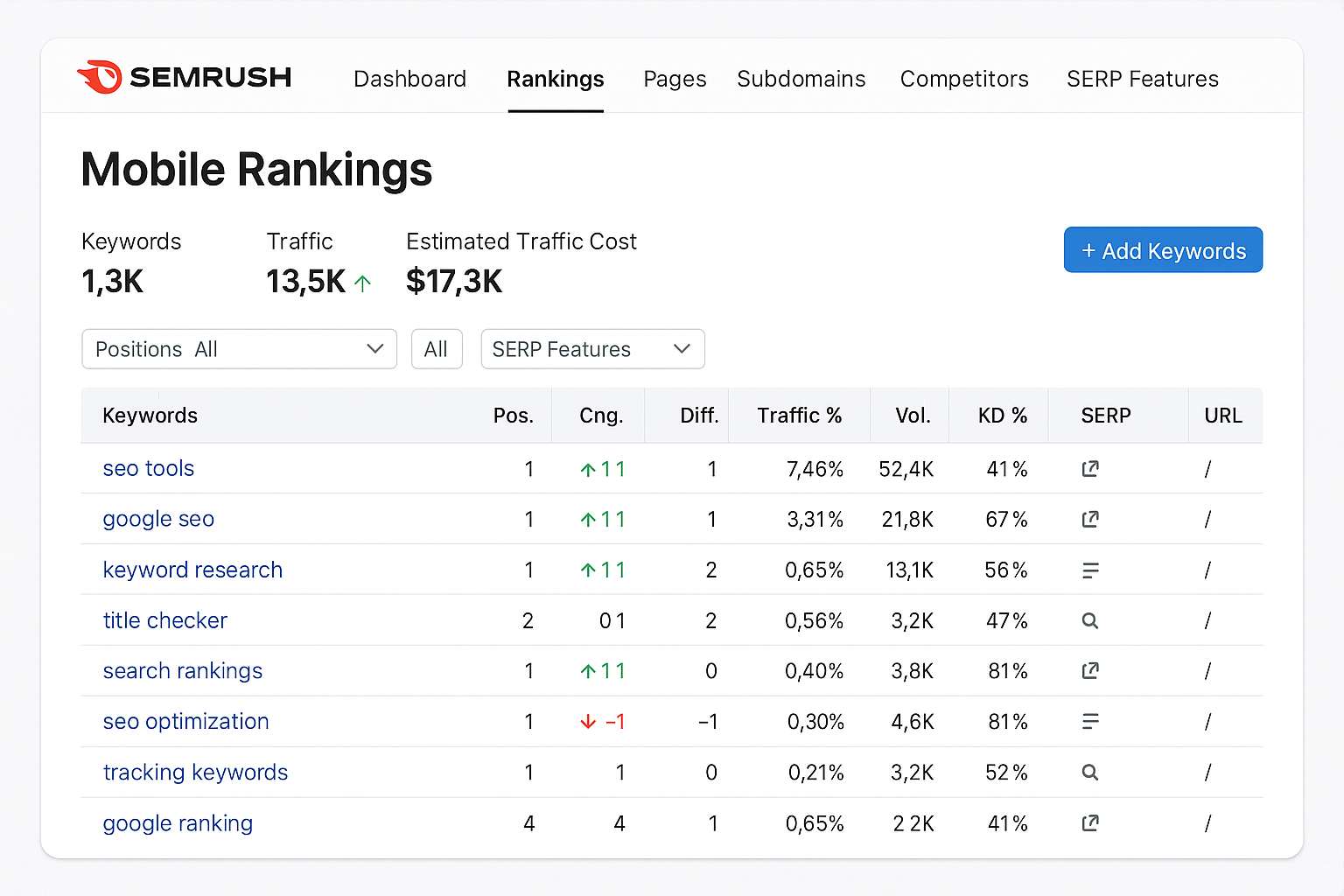The image size is (1344, 896).
Task: Click the Semrush flame logo icon
Action: (99, 77)
